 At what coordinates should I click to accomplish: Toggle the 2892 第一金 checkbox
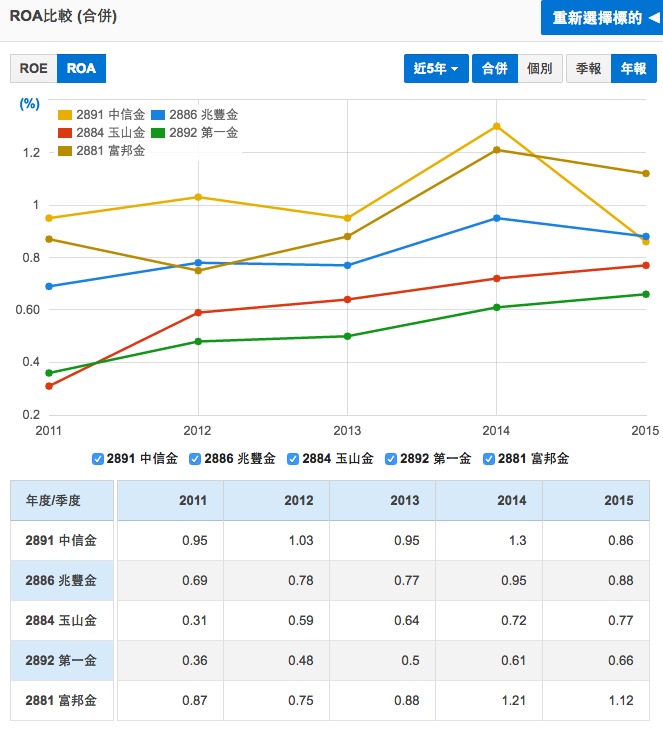point(392,459)
